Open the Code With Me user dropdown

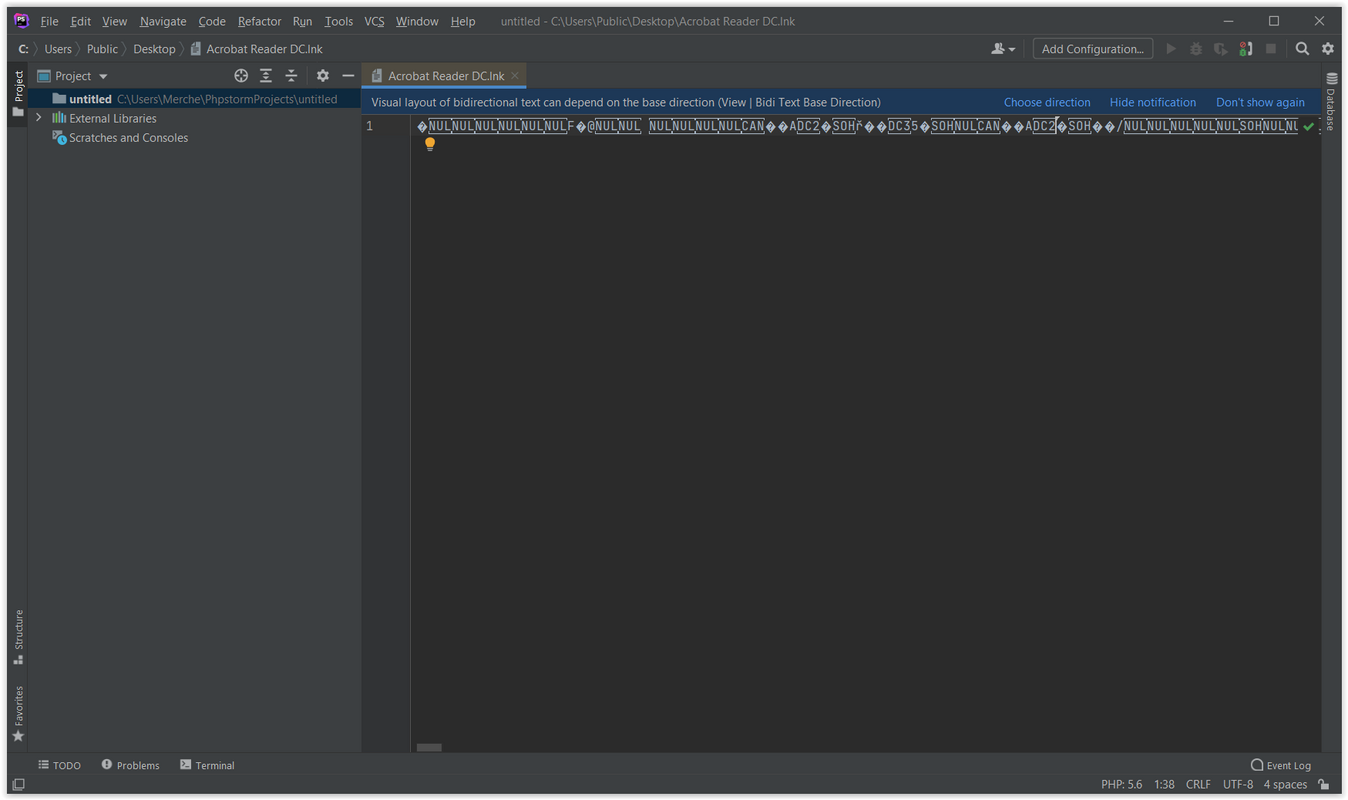[1002, 49]
